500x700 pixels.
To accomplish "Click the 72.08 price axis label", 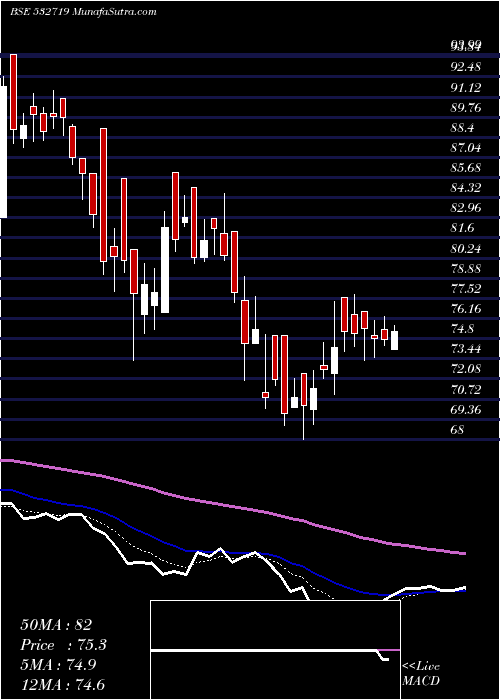I will tap(467, 369).
